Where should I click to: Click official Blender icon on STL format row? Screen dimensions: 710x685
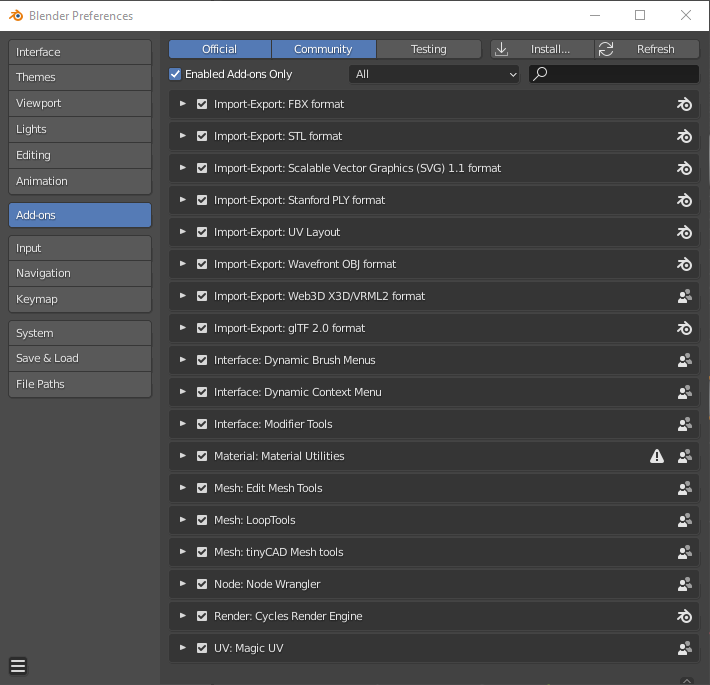(x=684, y=136)
